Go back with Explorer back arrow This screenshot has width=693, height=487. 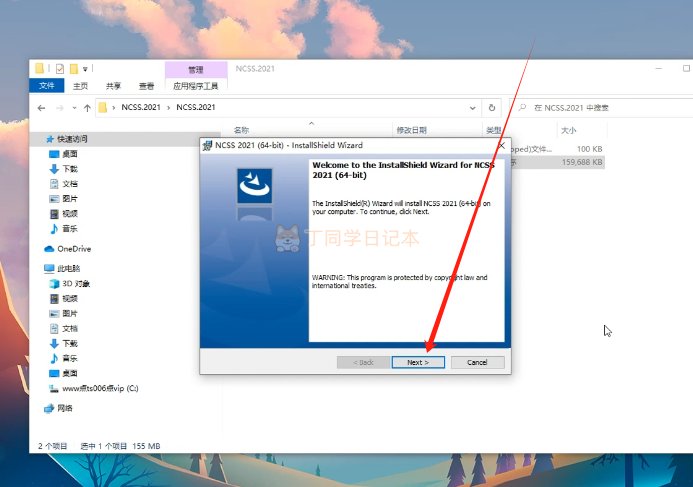[42, 108]
